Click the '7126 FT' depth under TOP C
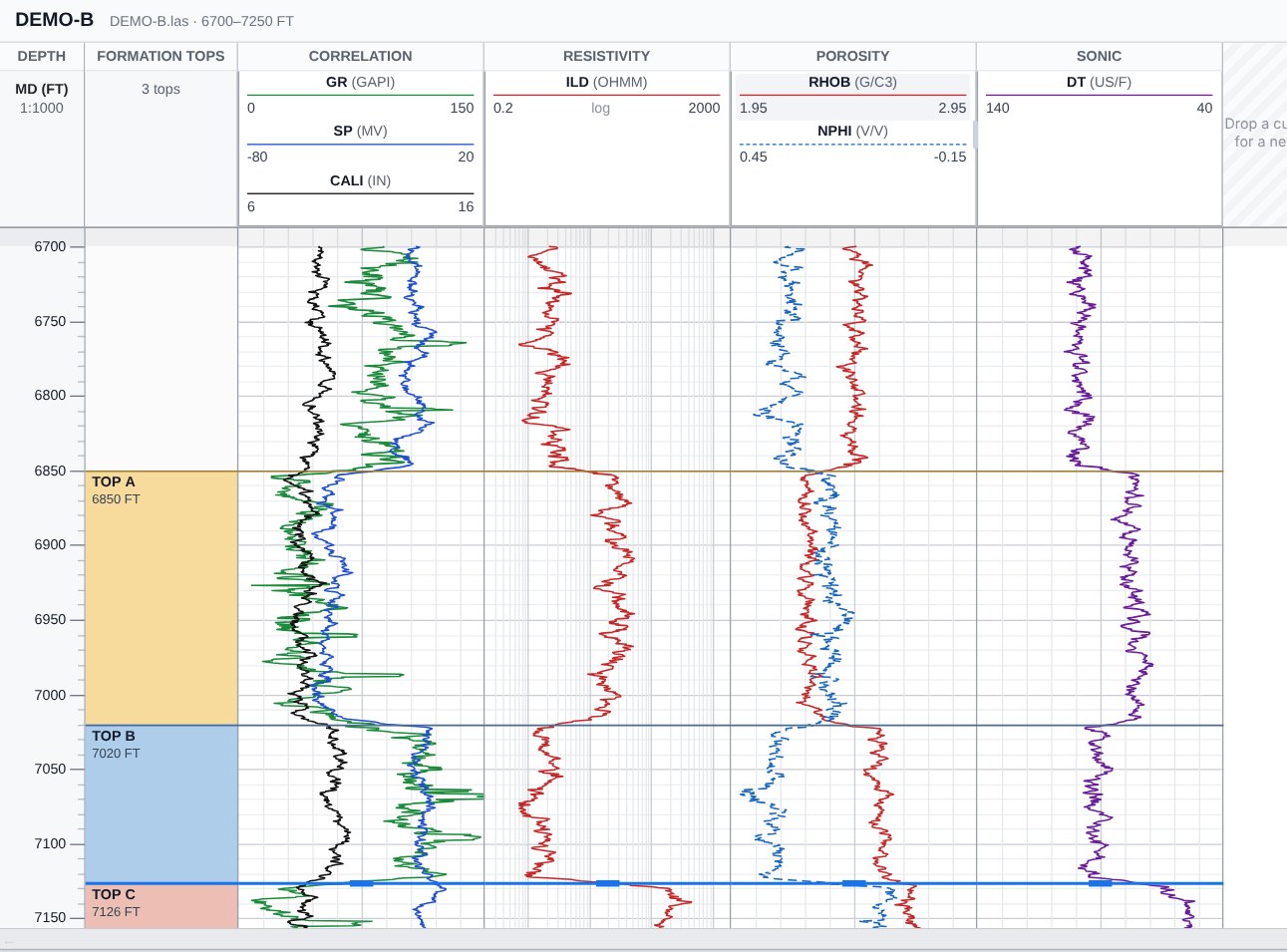 [116, 912]
